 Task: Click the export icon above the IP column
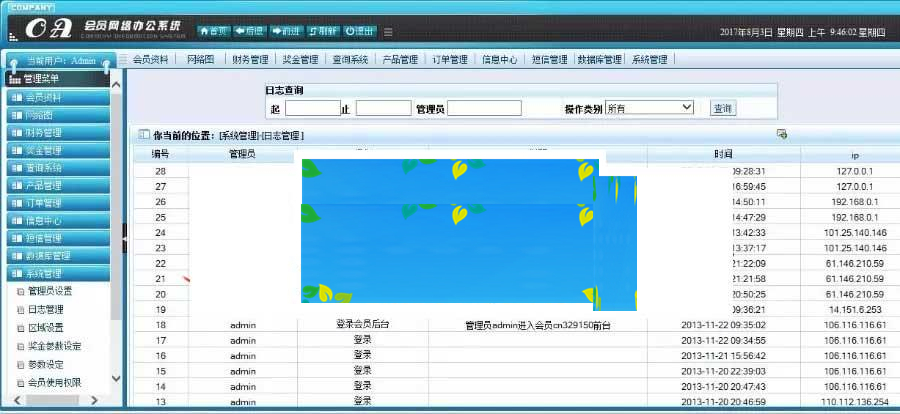click(x=781, y=134)
